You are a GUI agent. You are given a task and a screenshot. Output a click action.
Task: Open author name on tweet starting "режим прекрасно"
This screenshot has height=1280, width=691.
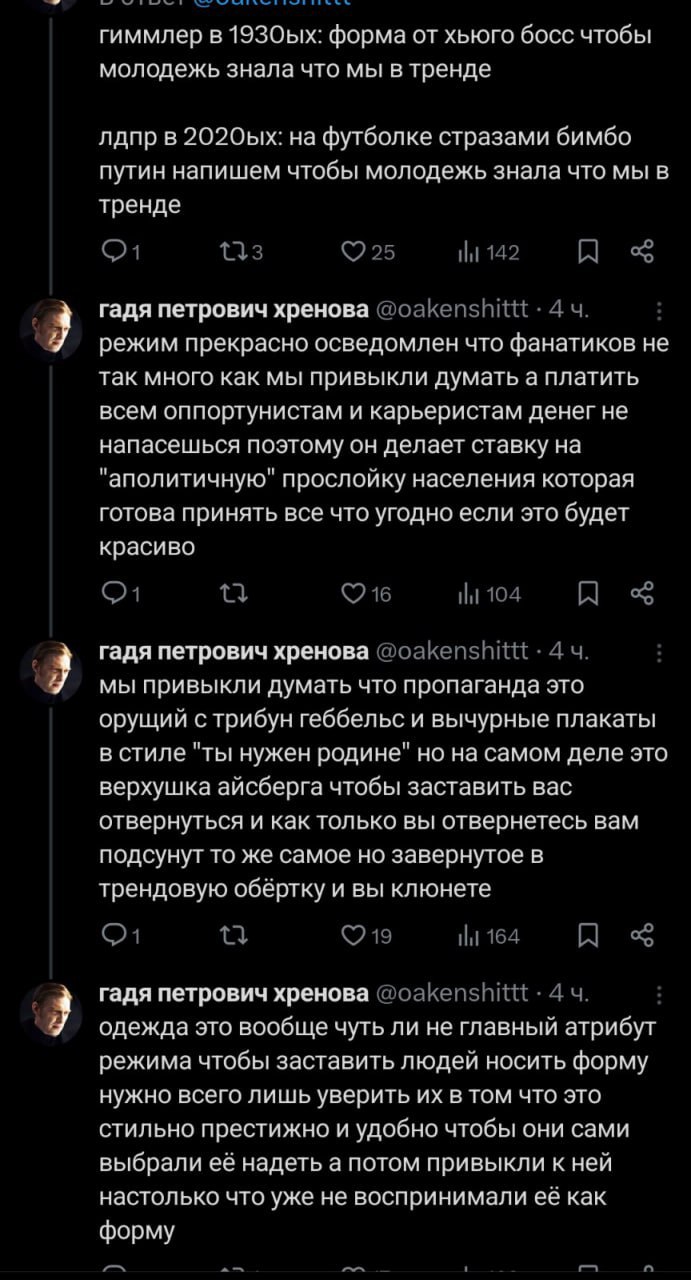point(234,308)
